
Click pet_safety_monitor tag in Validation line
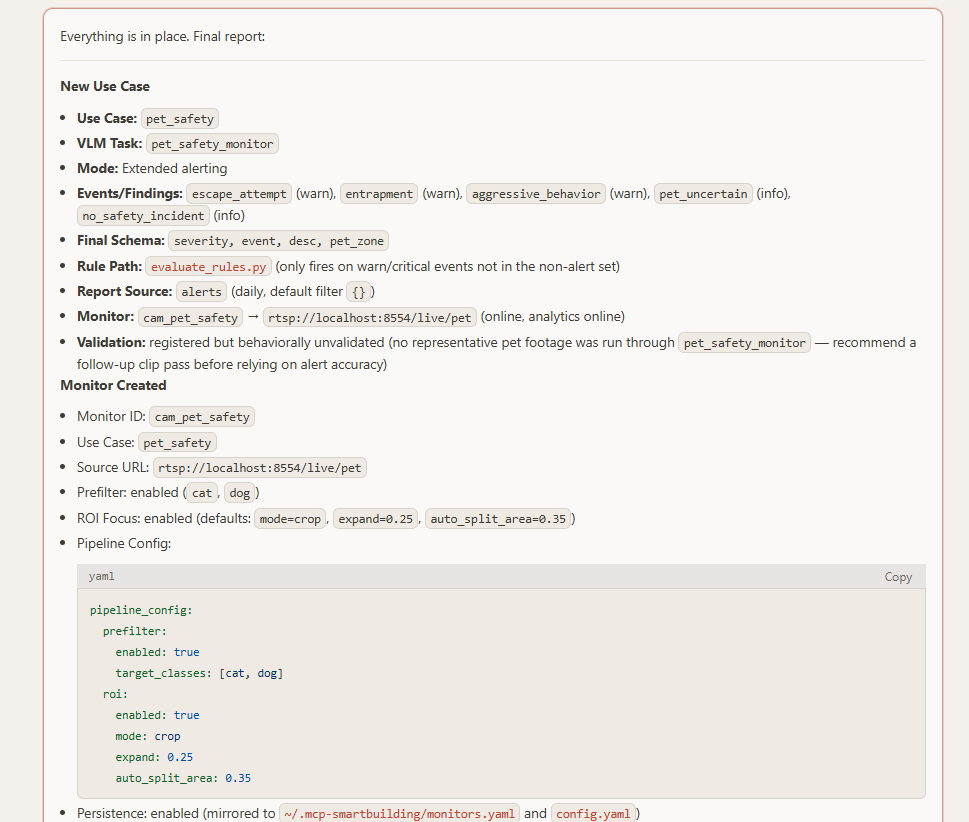pos(744,343)
